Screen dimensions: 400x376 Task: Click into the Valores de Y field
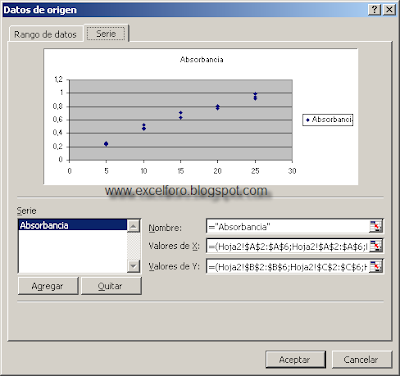pos(288,266)
